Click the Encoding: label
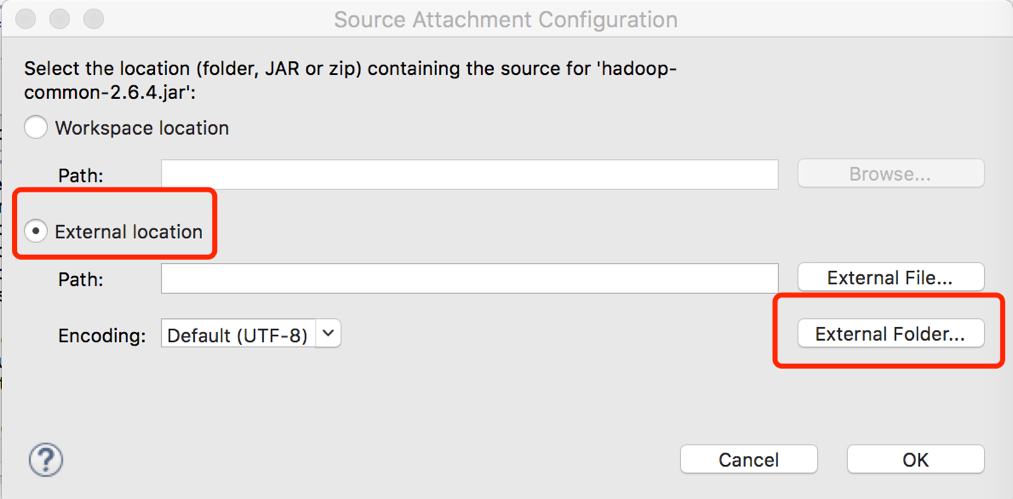Screen dimensions: 1013x499 click(101, 335)
